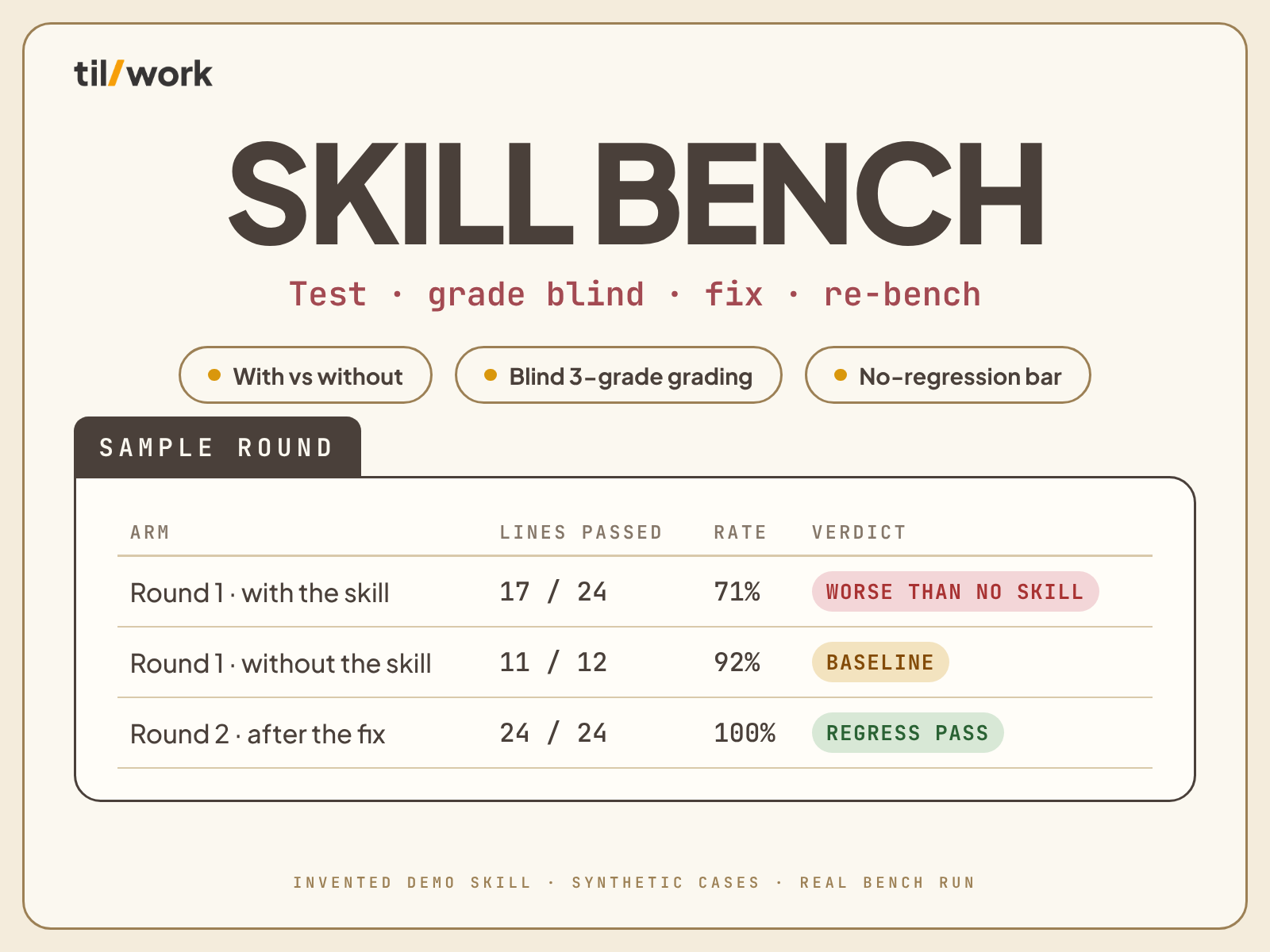The image size is (1270, 952).
Task: Click the ARM column header
Action: [x=150, y=532]
